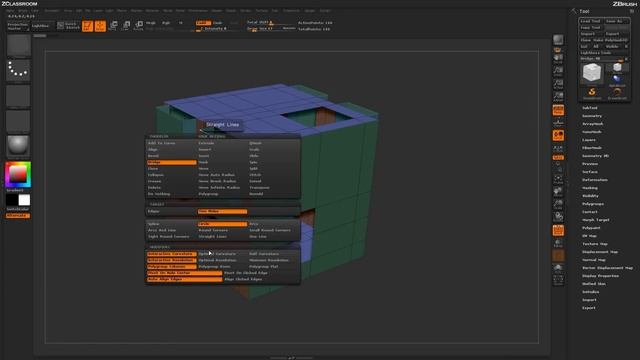The image size is (640, 360).
Task: Choose the Bridge edge action in ZModeler popup
Action: pos(171,162)
